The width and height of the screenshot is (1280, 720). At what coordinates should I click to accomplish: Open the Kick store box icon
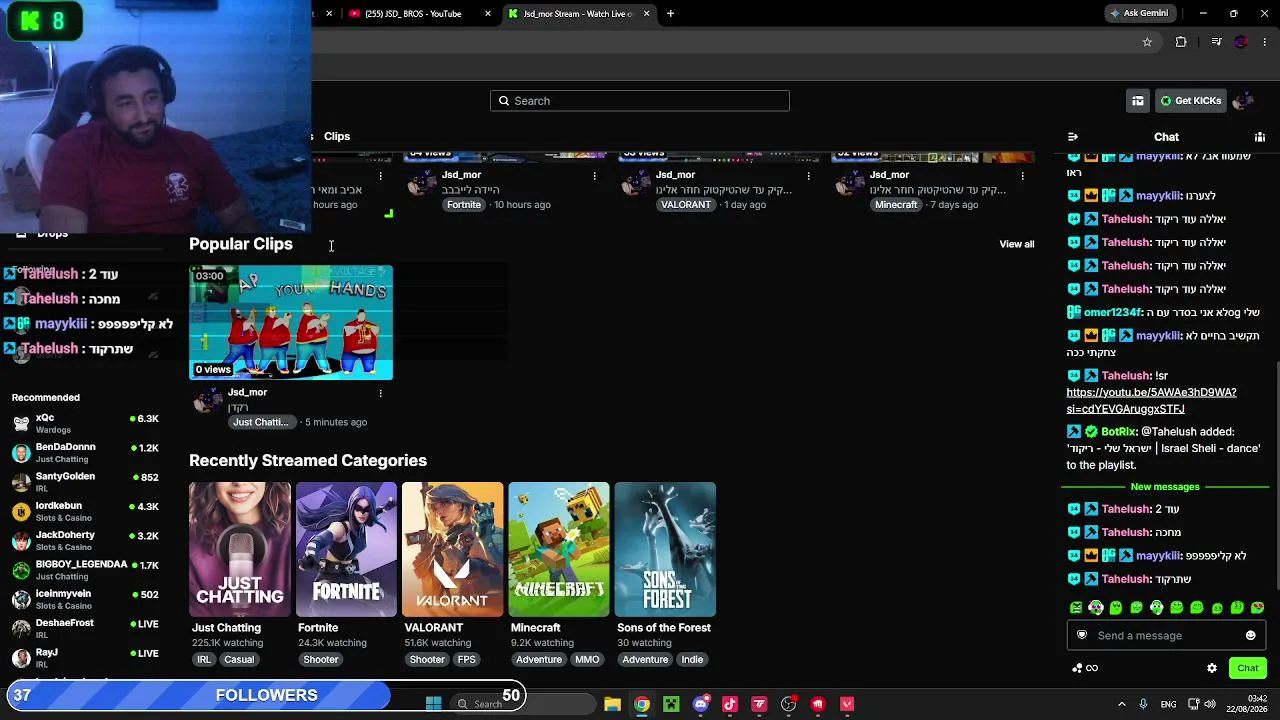1138,101
